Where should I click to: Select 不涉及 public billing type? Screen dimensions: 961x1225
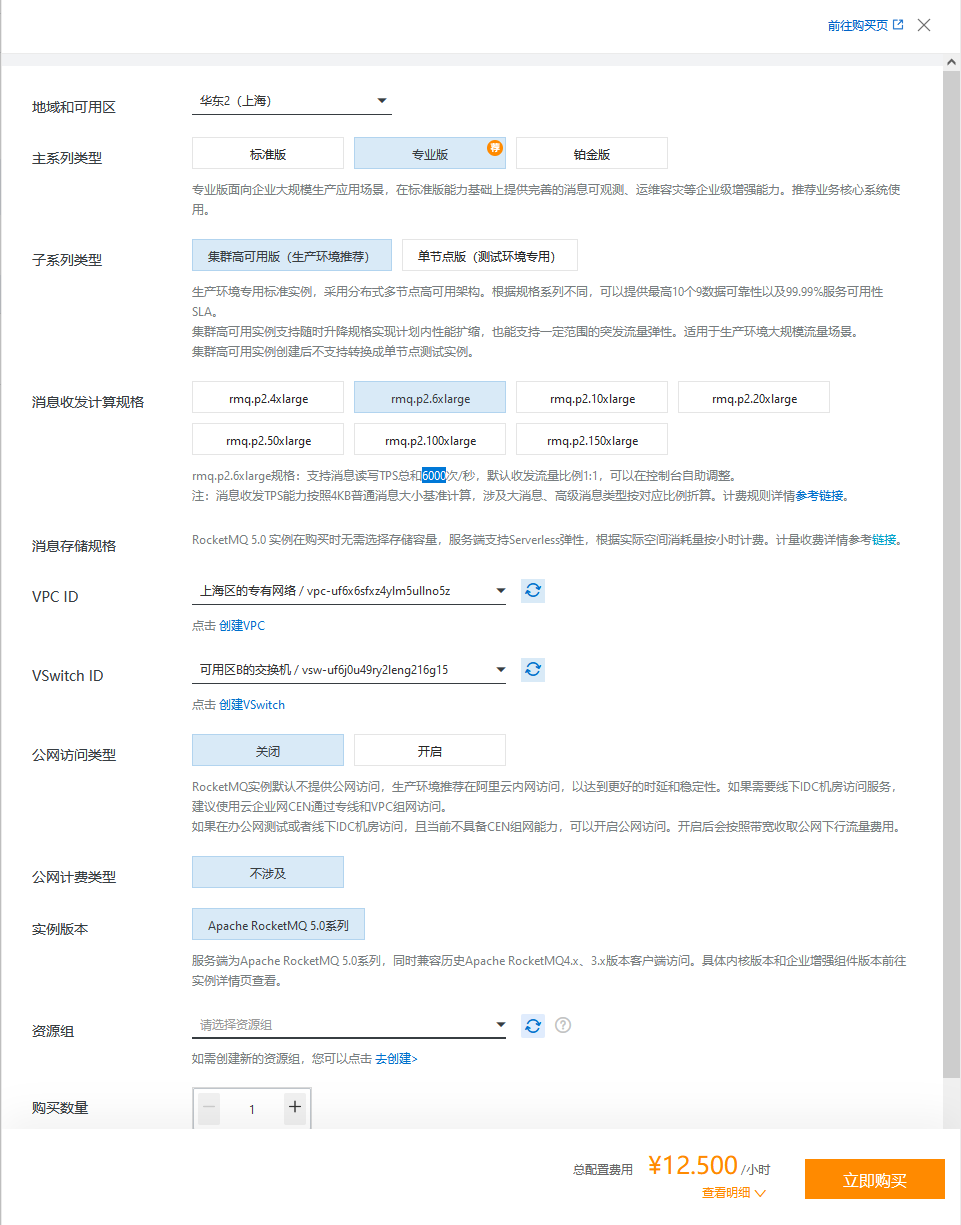pyautogui.click(x=268, y=872)
